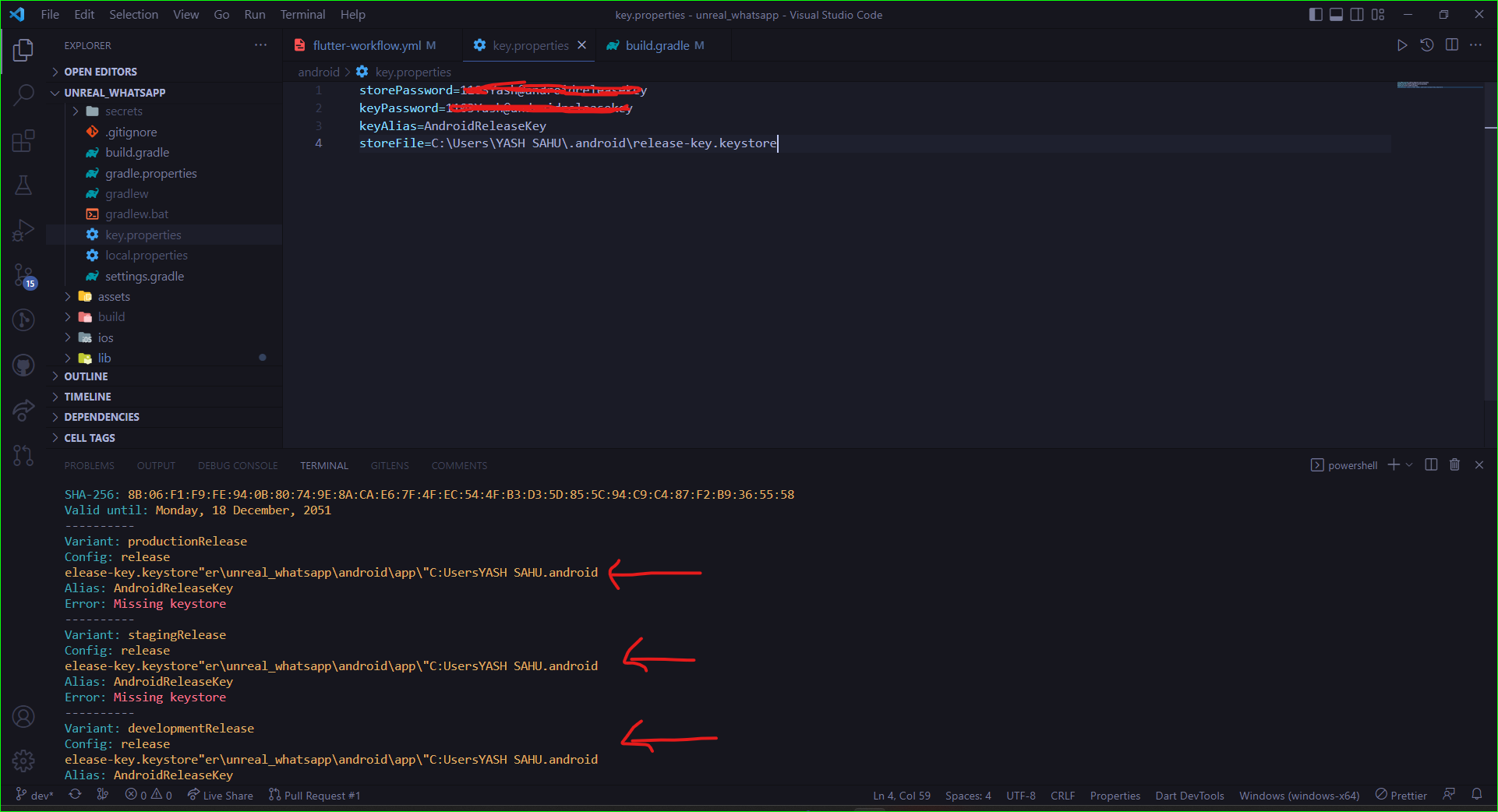Open the Manage gear icon
Viewport: 1498px width, 812px height.
pos(23,761)
